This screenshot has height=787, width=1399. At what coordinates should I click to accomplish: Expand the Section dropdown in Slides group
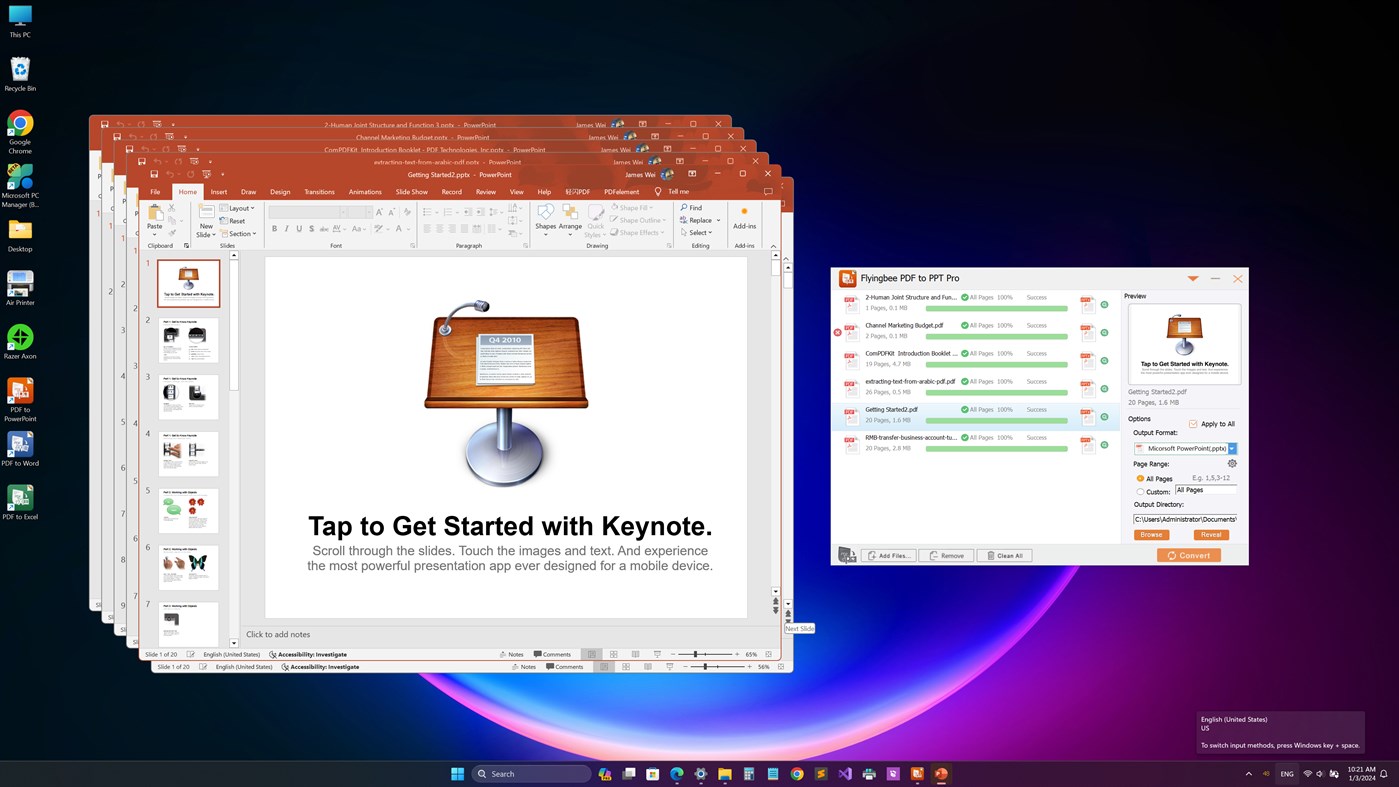[238, 234]
